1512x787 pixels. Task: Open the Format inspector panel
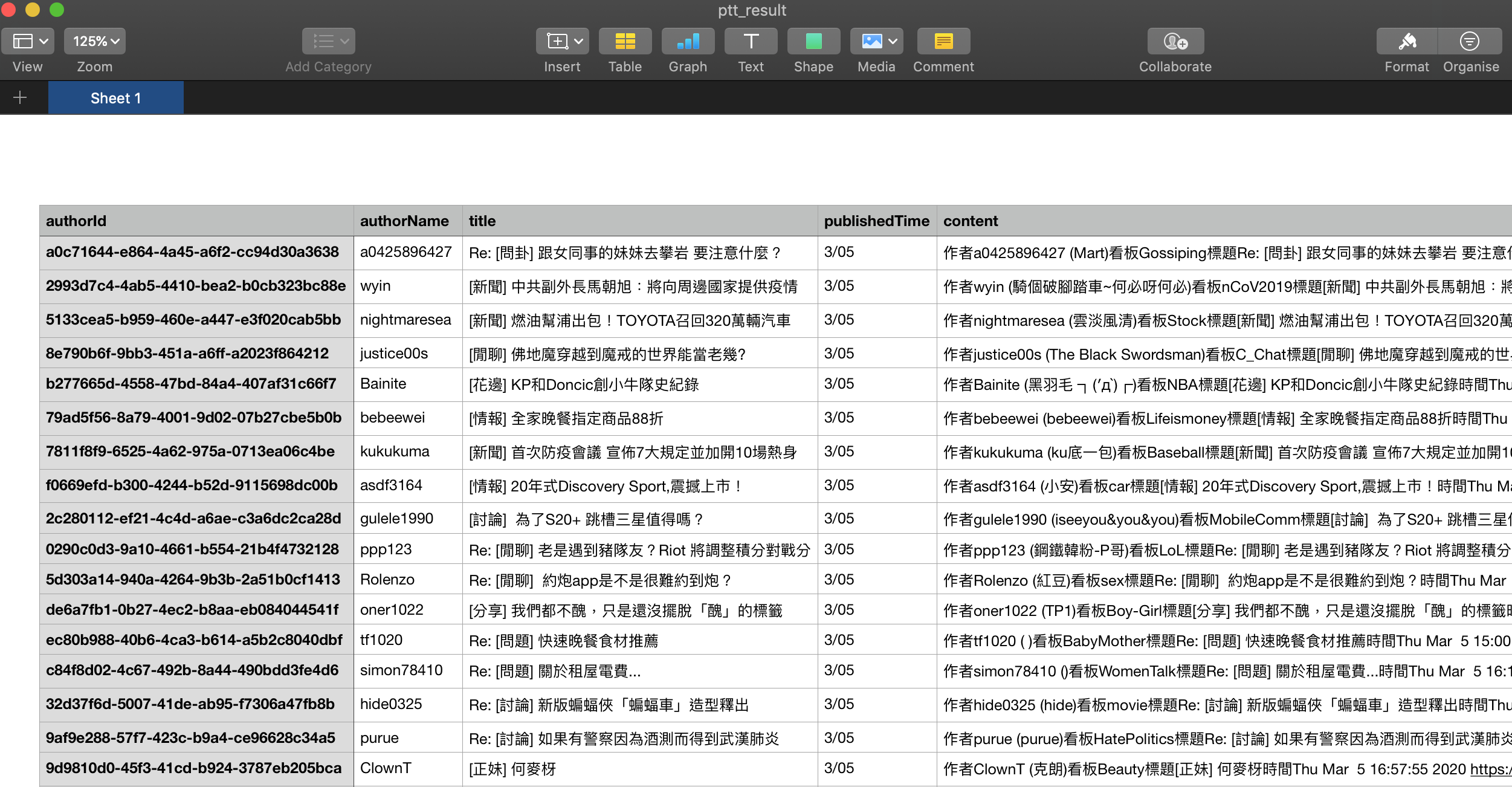[1407, 41]
